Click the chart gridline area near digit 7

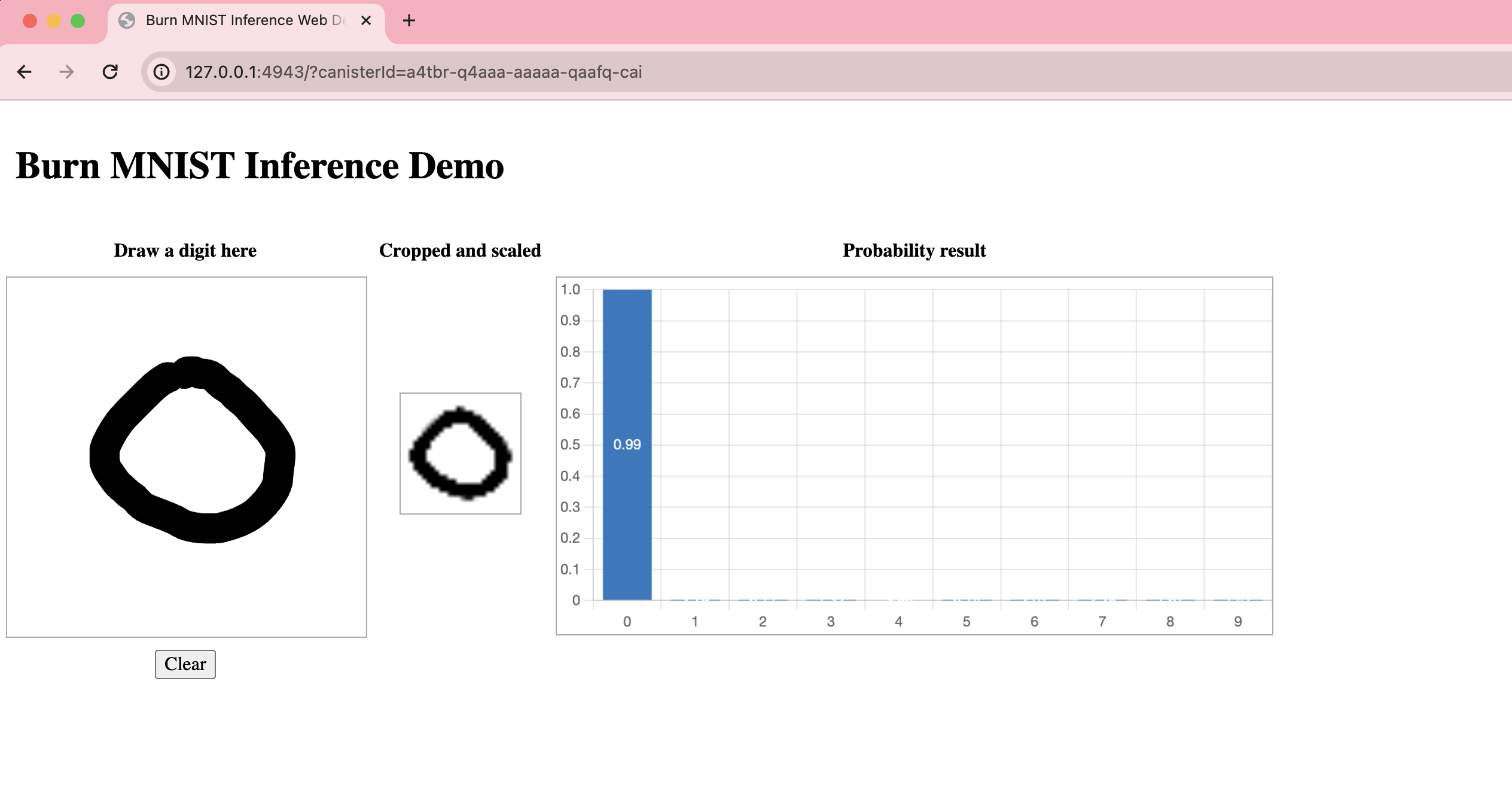tap(1100, 440)
